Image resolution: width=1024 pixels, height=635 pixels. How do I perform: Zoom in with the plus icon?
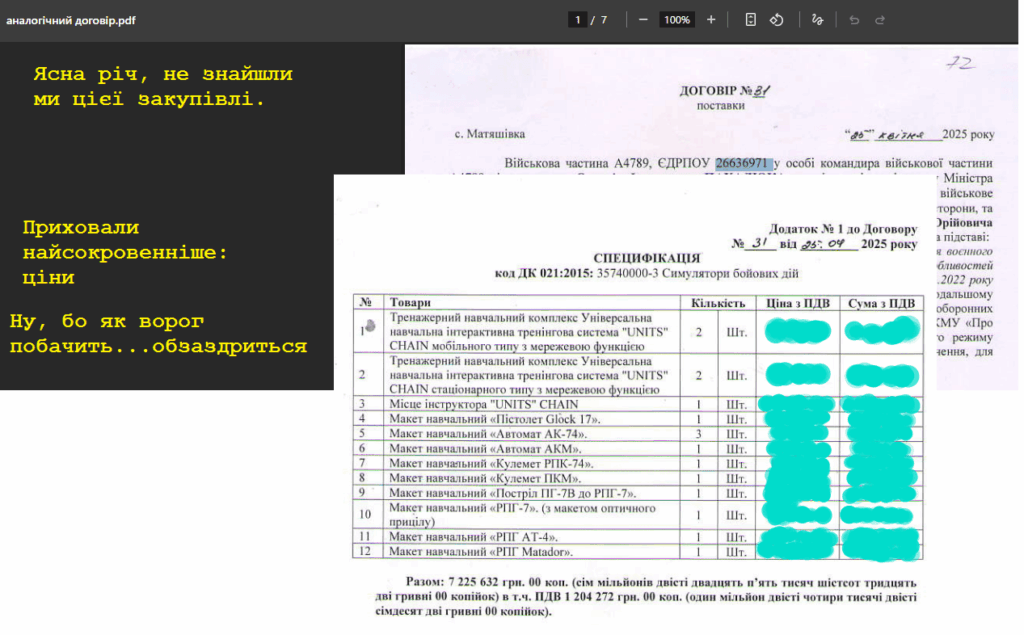tap(711, 20)
